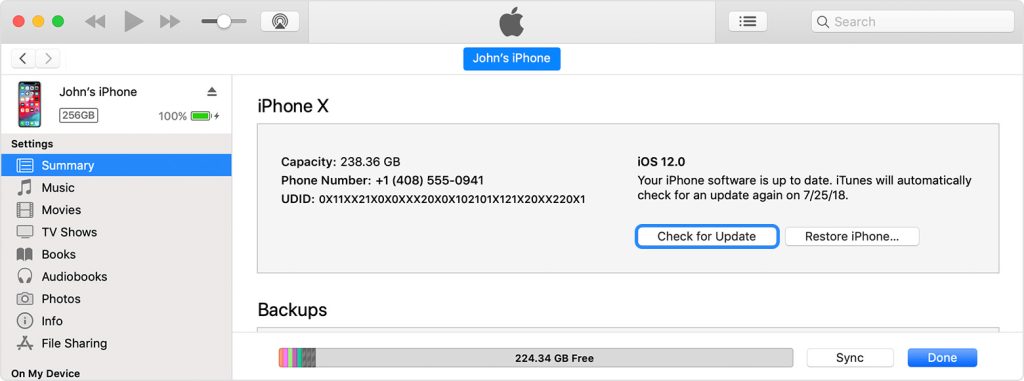Click the Books open-book icon
Image resolution: width=1024 pixels, height=381 pixels.
[x=25, y=254]
